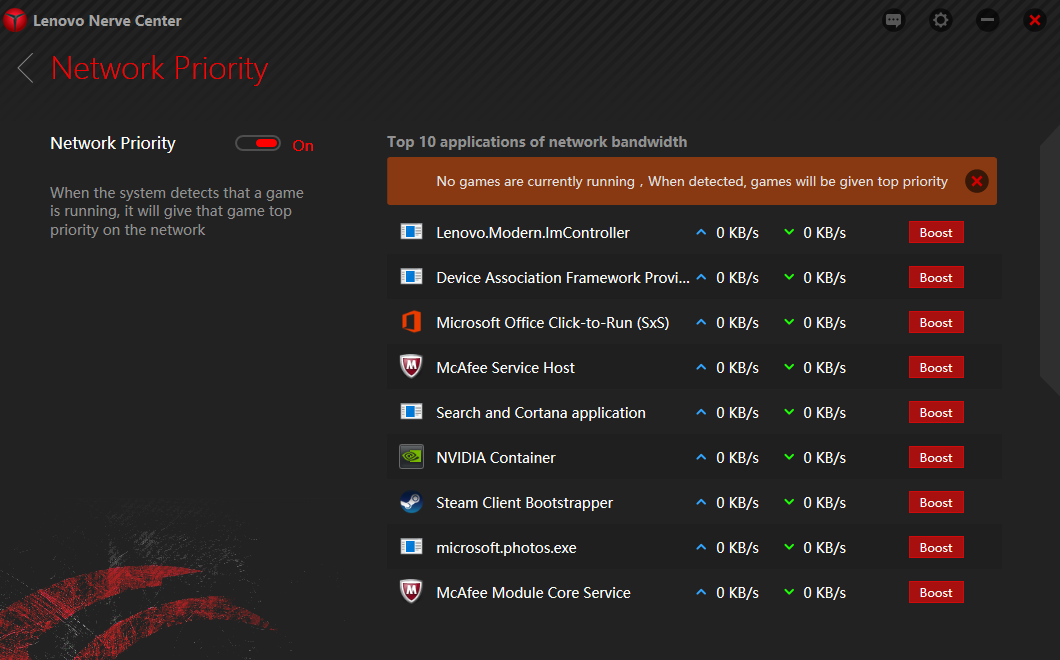Boost Microsoft Office Click-to-Run (SxS)
This screenshot has height=660, width=1060.
pyautogui.click(x=936, y=323)
